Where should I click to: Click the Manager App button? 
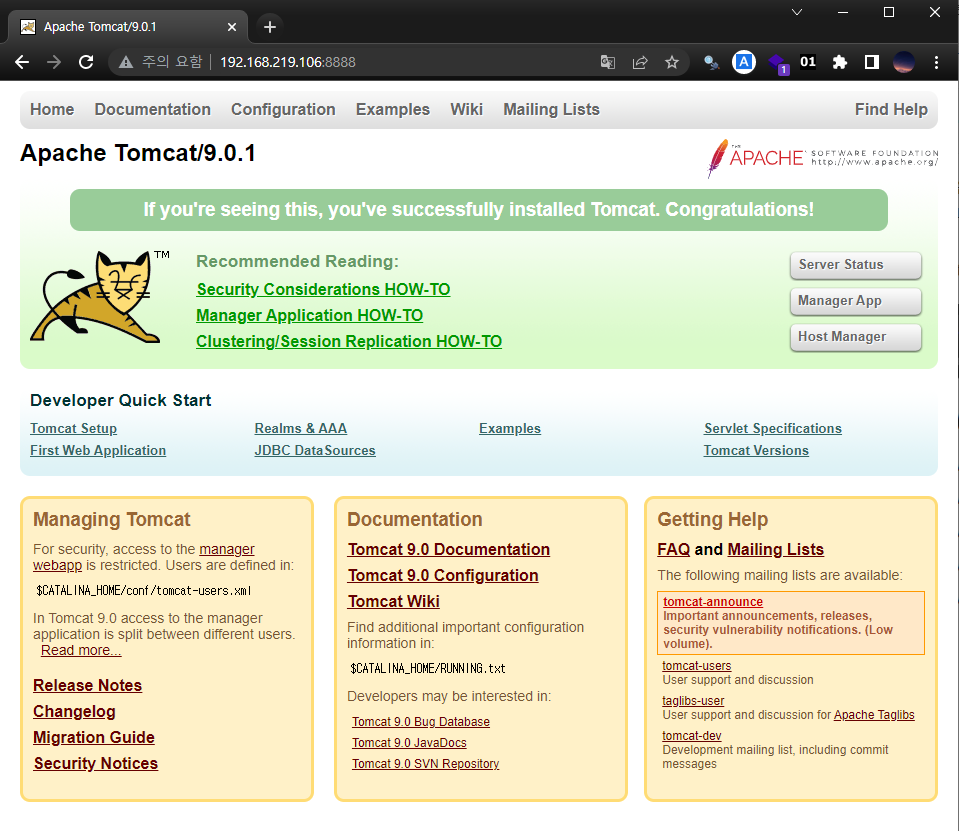click(856, 301)
